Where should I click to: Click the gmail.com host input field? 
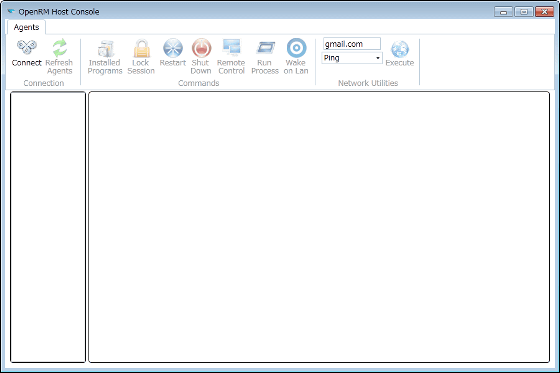point(352,44)
